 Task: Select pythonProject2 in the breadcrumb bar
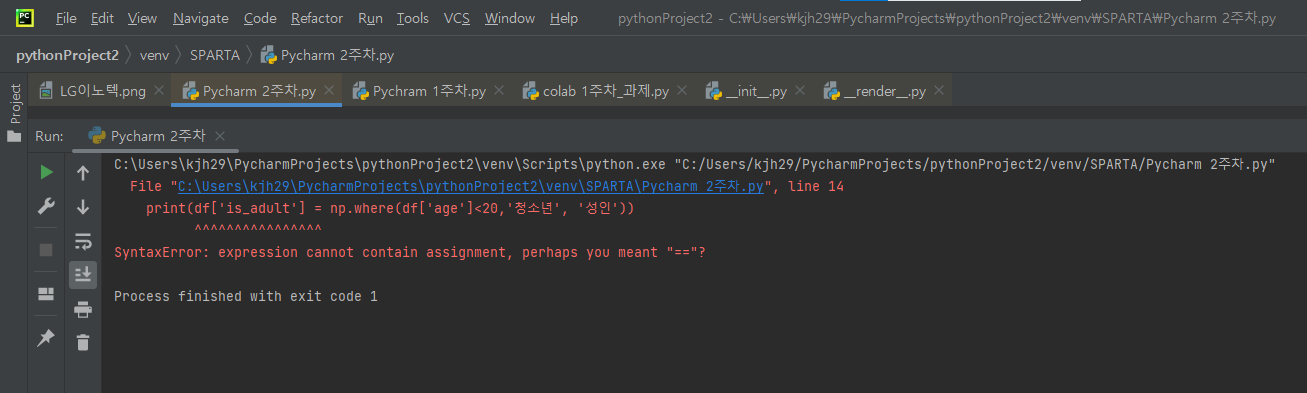67,55
